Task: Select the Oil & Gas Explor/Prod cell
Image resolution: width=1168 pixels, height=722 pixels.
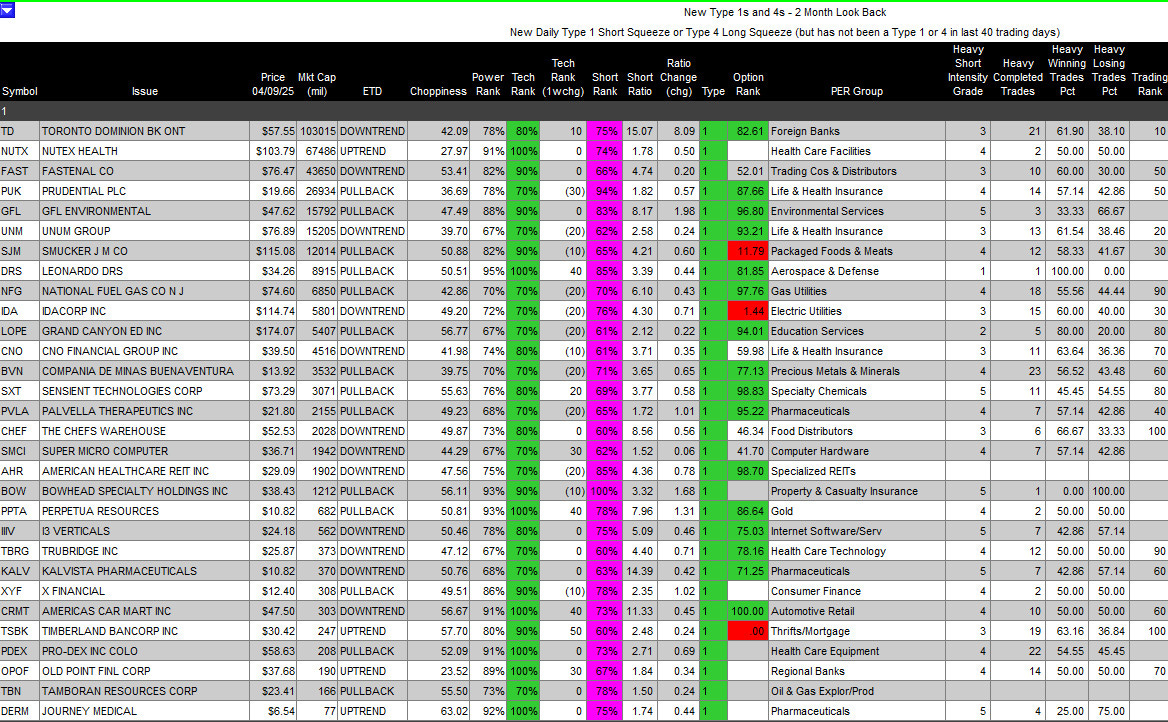Action: pos(857,691)
